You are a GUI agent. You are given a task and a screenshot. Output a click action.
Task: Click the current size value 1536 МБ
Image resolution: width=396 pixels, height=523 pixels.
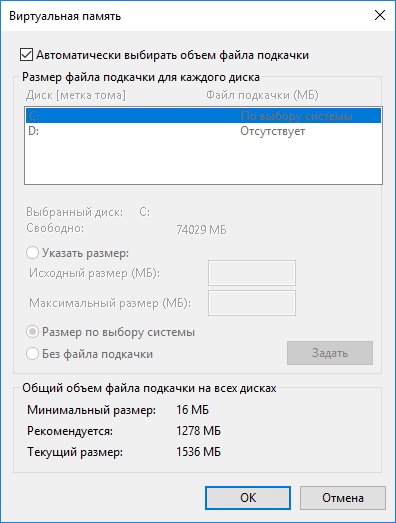(199, 452)
